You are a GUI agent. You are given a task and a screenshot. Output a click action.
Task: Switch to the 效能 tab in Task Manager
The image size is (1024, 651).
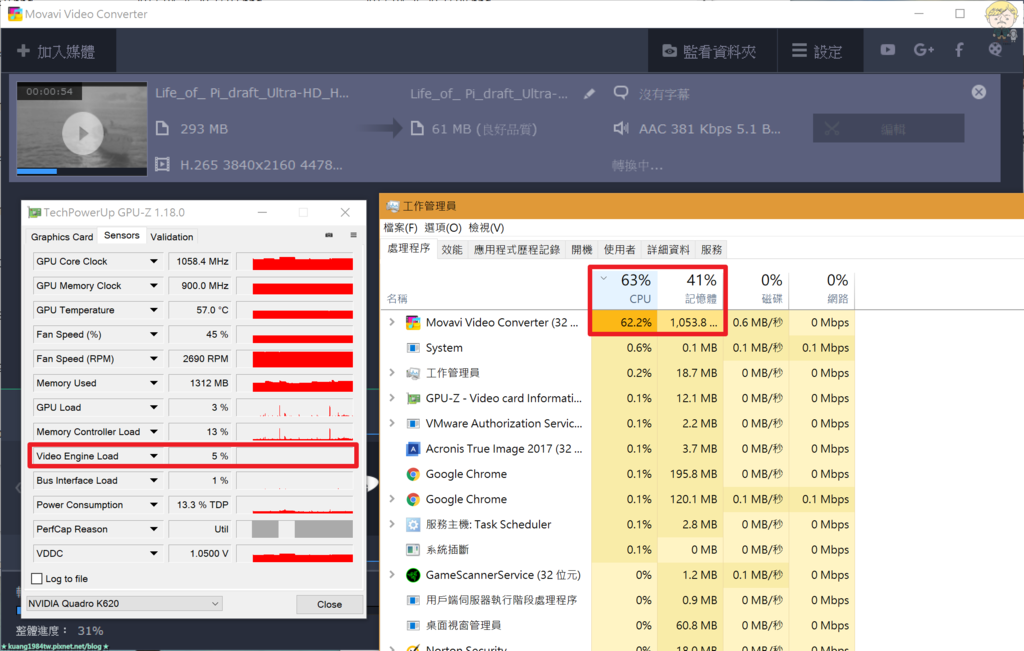451,249
